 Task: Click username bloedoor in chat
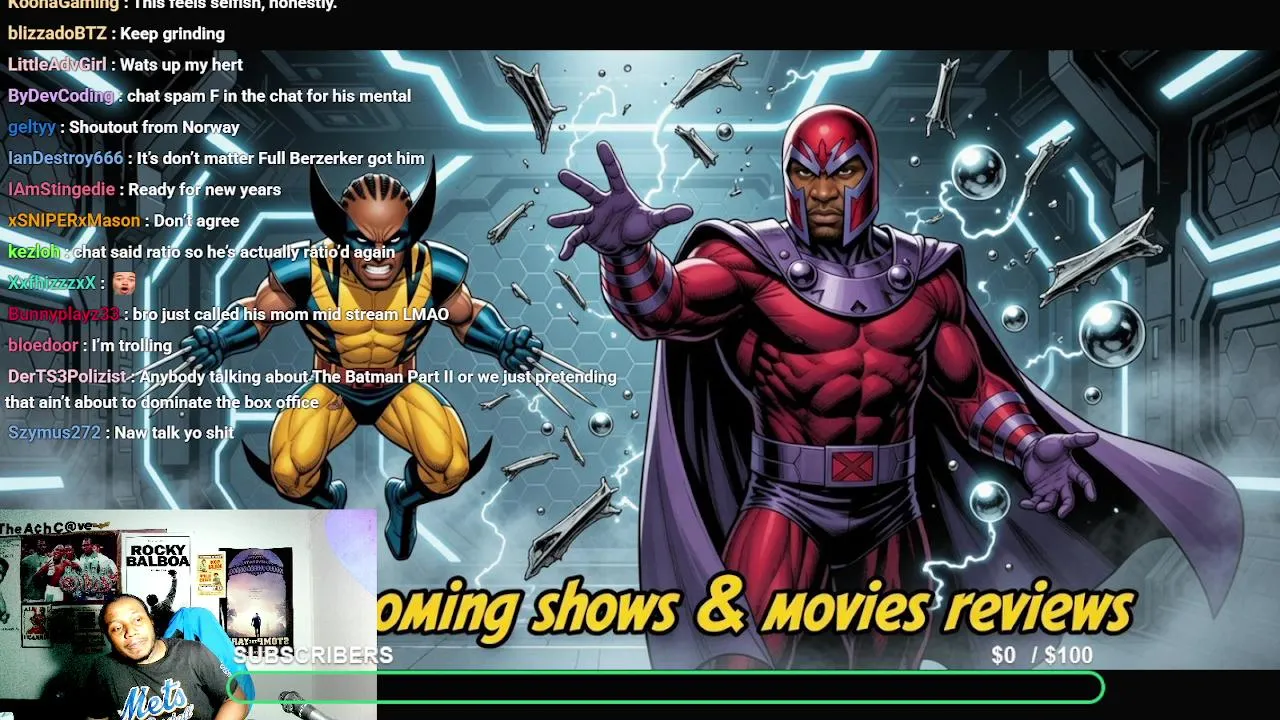[x=43, y=345]
